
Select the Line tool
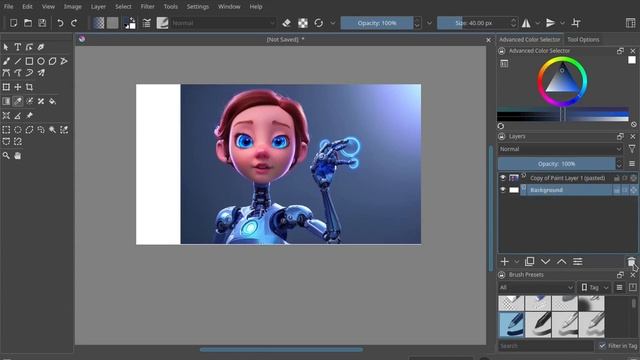pos(18,61)
